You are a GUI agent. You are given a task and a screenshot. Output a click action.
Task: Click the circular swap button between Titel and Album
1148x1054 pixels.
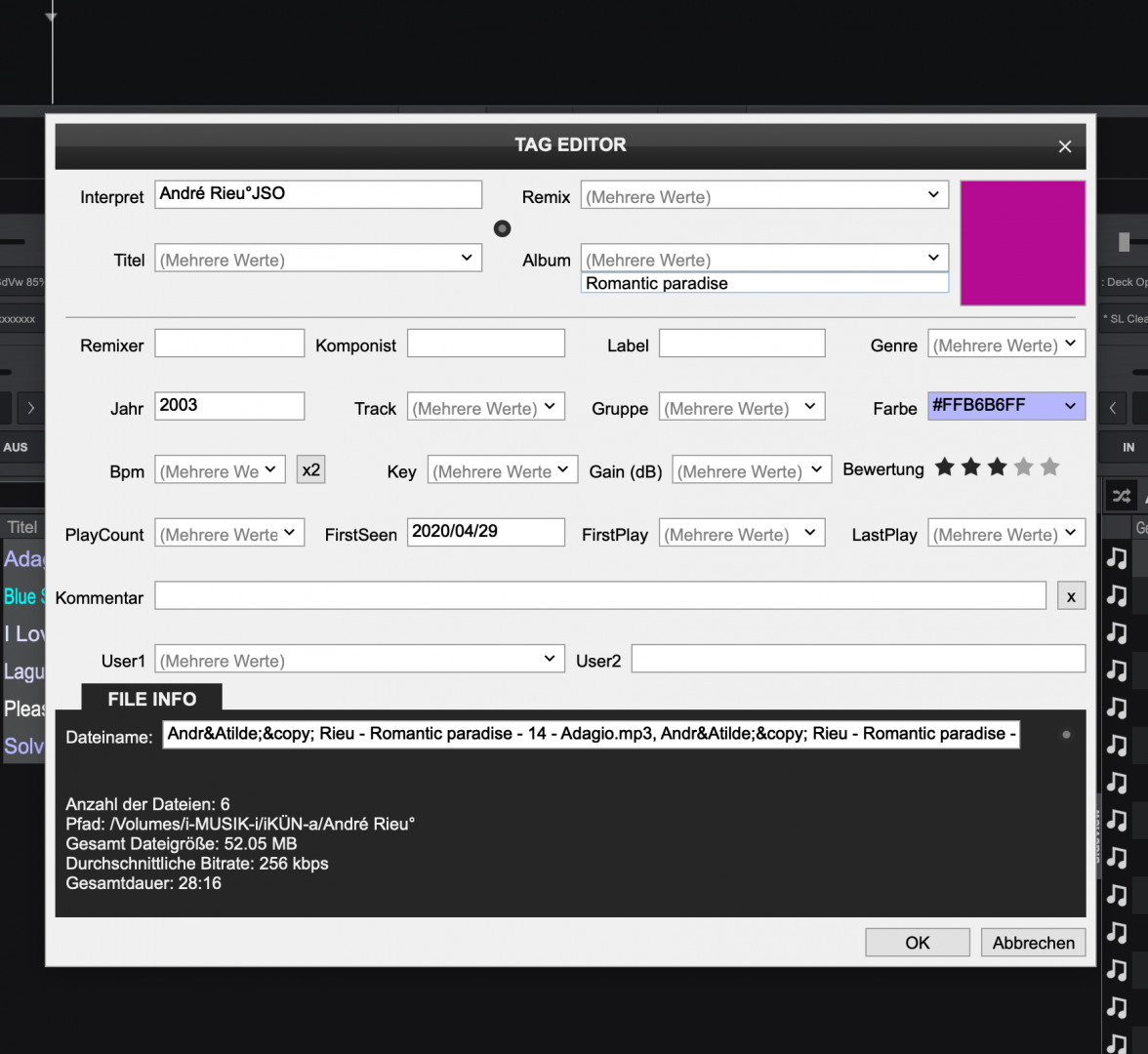point(502,228)
